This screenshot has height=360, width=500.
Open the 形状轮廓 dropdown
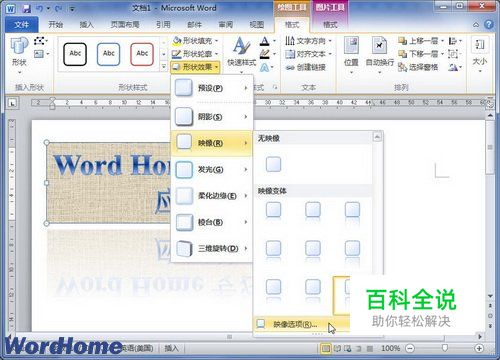pos(195,54)
